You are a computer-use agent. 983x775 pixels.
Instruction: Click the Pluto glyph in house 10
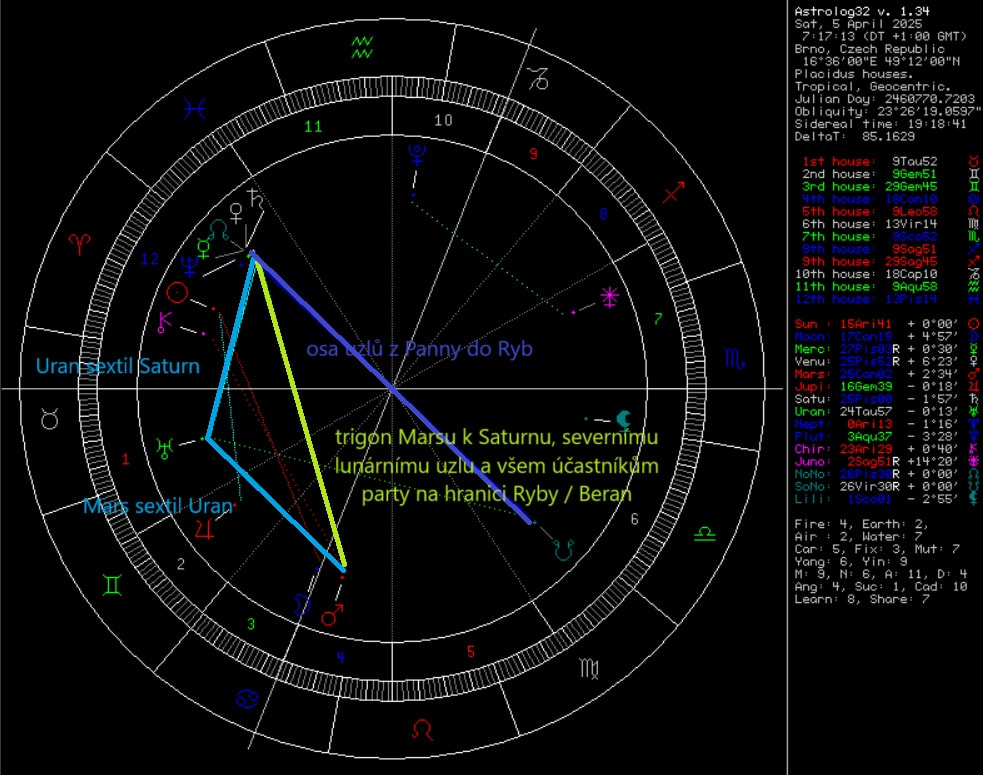[x=415, y=153]
